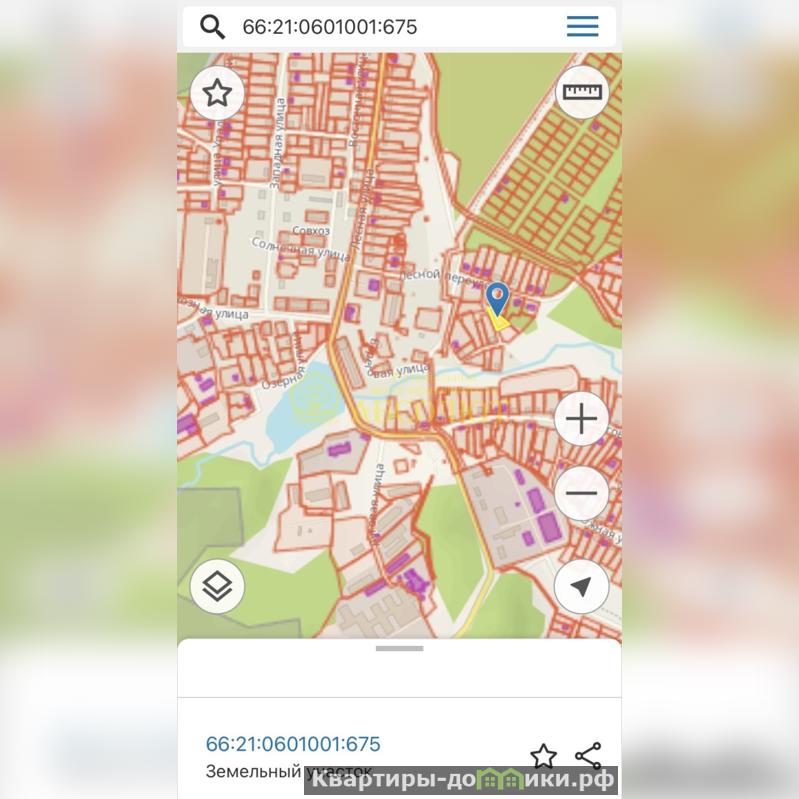Add parcel to favorites with star
Screen dimensions: 799x799
coord(543,756)
